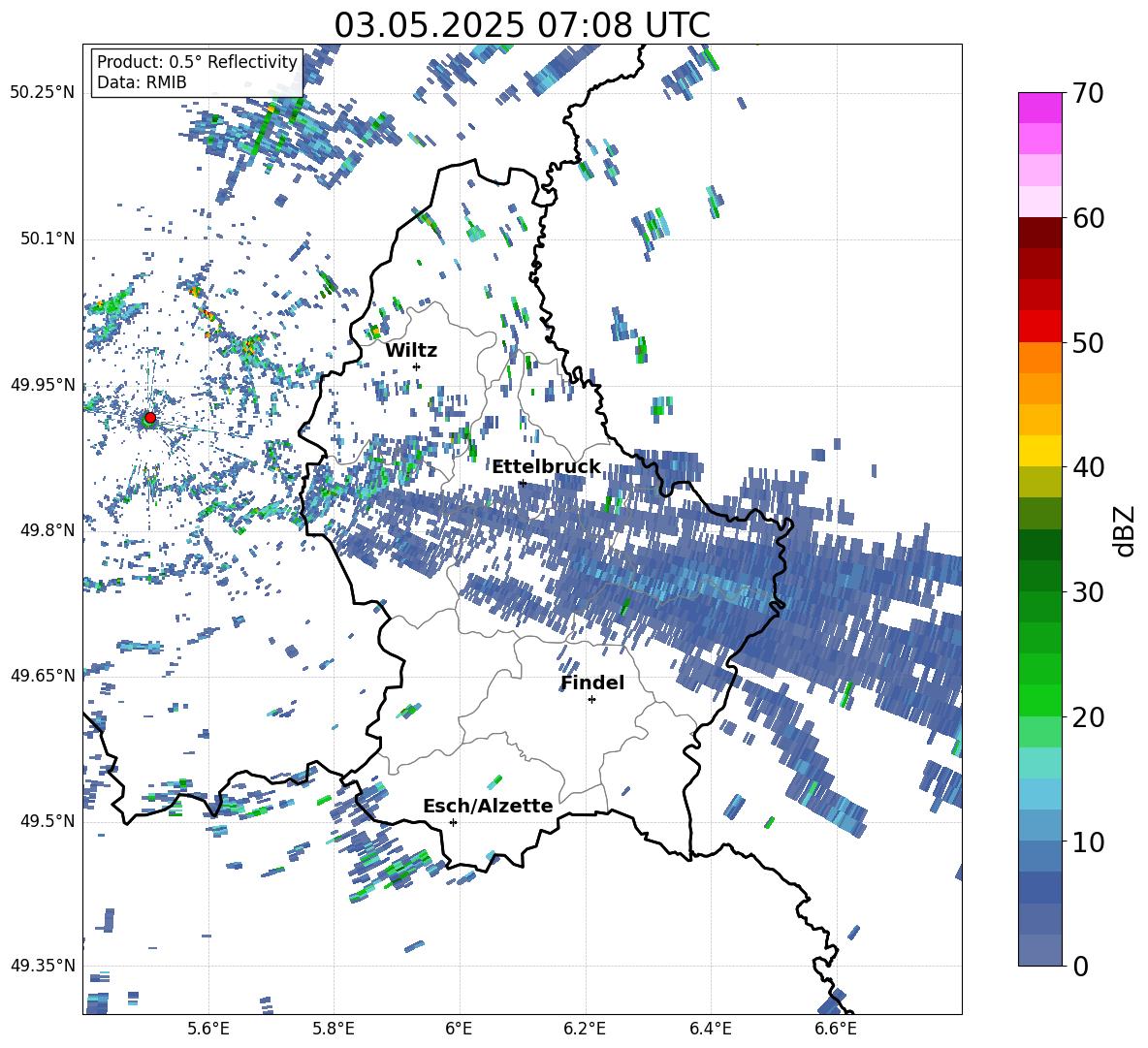Click the 40 tick on colorbar

(1087, 467)
